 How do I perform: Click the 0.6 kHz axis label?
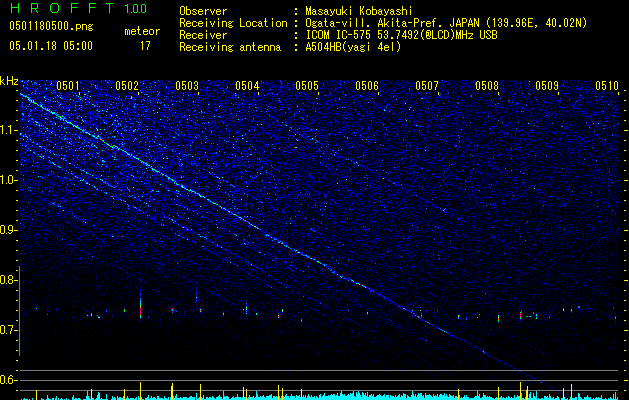pos(9,380)
